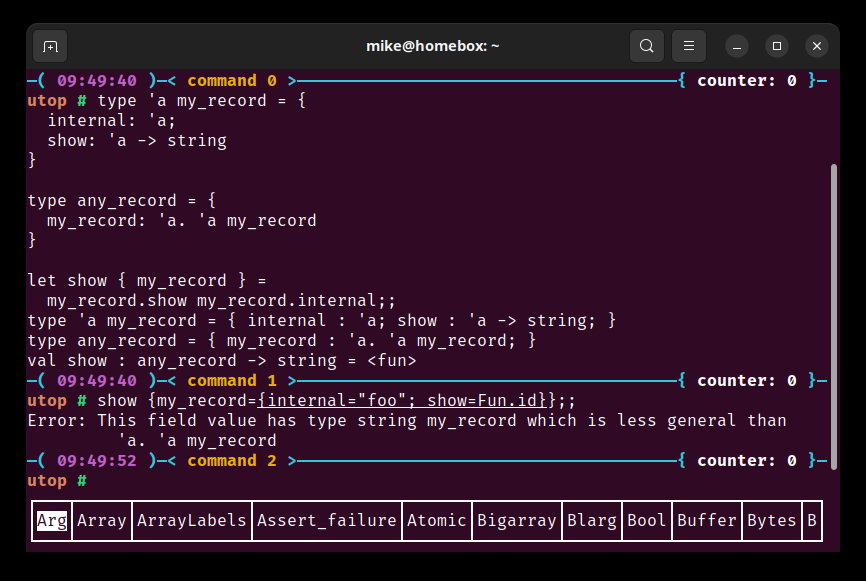866x581 pixels.
Task: Select Bool from completion bar
Action: (x=646, y=520)
